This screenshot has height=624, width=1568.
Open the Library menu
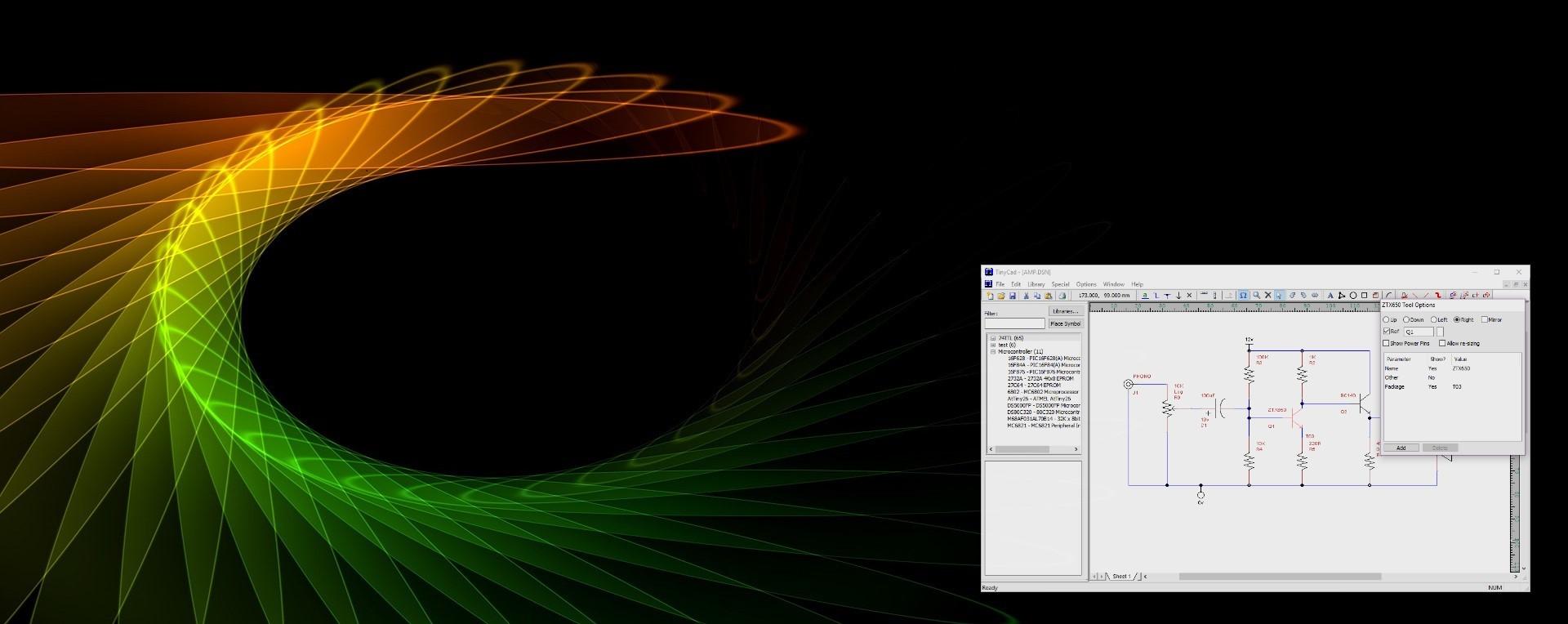click(x=1036, y=284)
